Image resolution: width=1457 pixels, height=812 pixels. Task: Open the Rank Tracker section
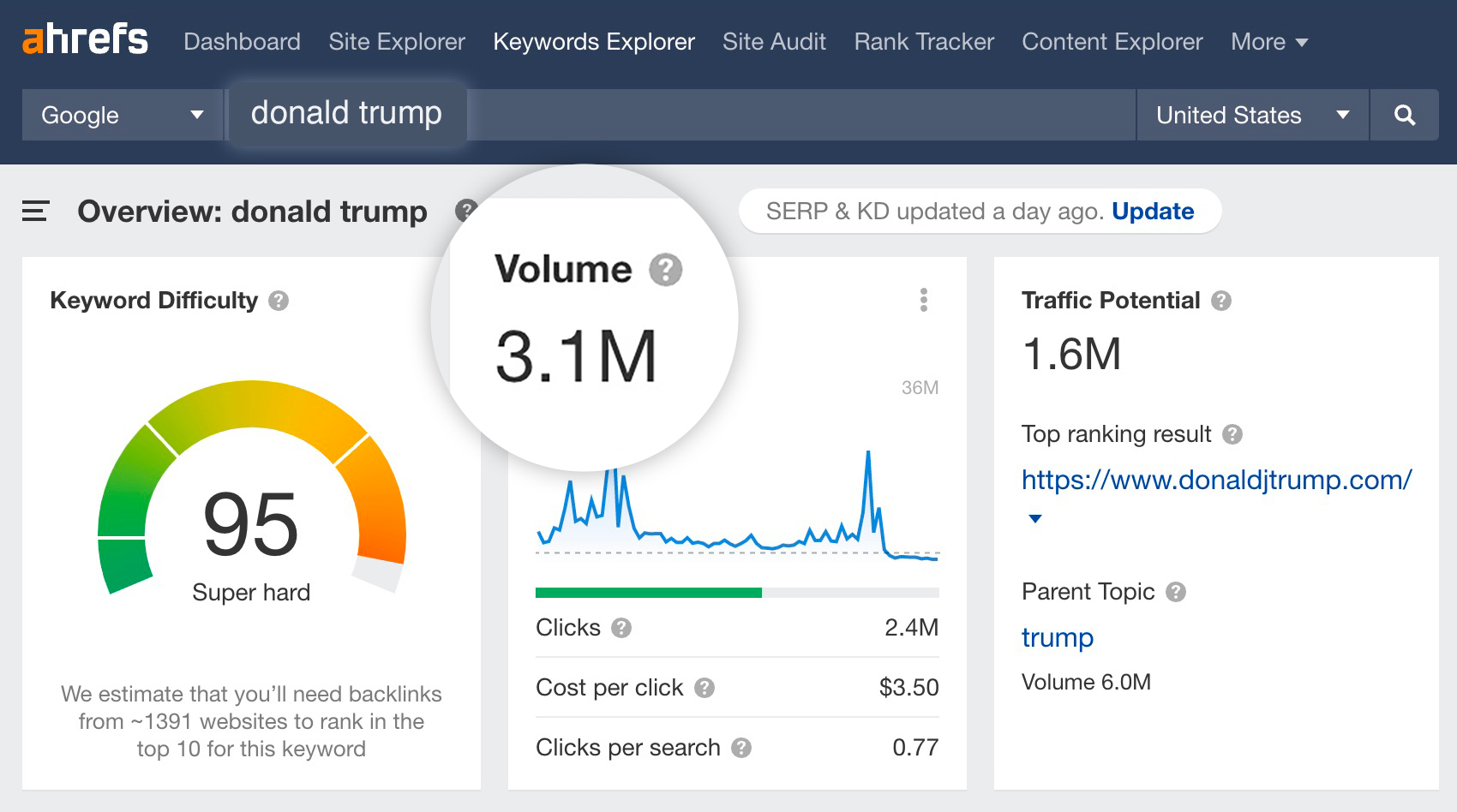pos(923,41)
